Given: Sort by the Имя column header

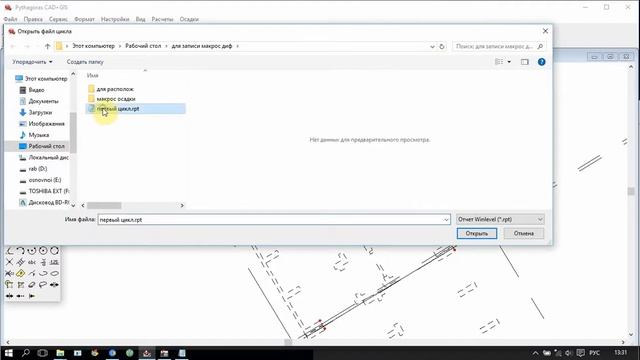Looking at the screenshot, I should click(x=93, y=76).
